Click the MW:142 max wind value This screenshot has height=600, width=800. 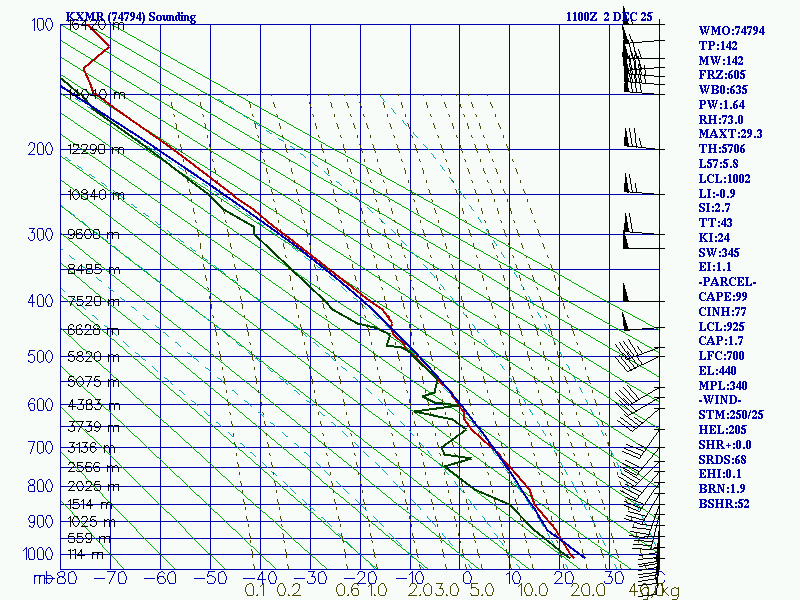point(721,60)
